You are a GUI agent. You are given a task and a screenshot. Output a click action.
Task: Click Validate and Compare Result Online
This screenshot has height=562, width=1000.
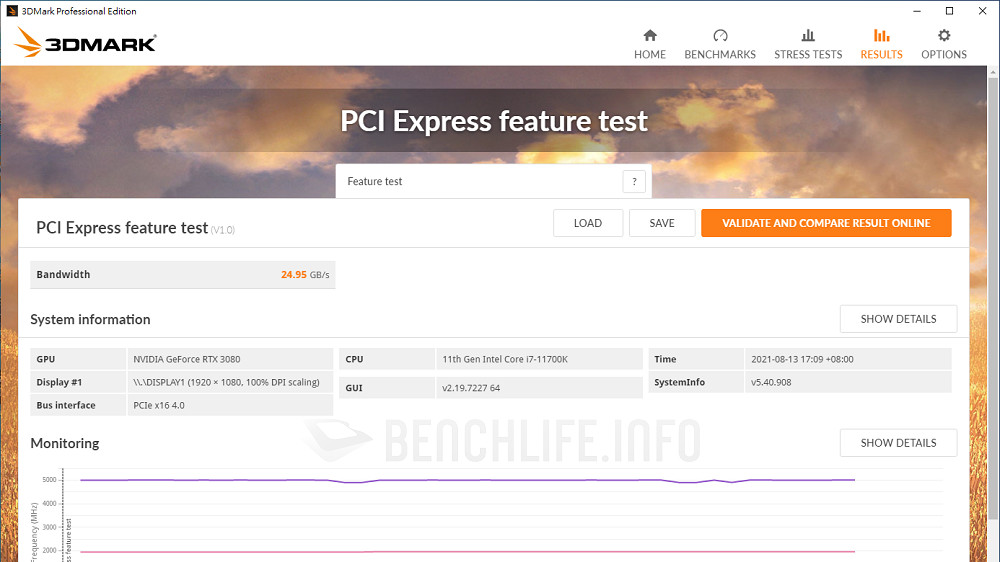(x=826, y=223)
